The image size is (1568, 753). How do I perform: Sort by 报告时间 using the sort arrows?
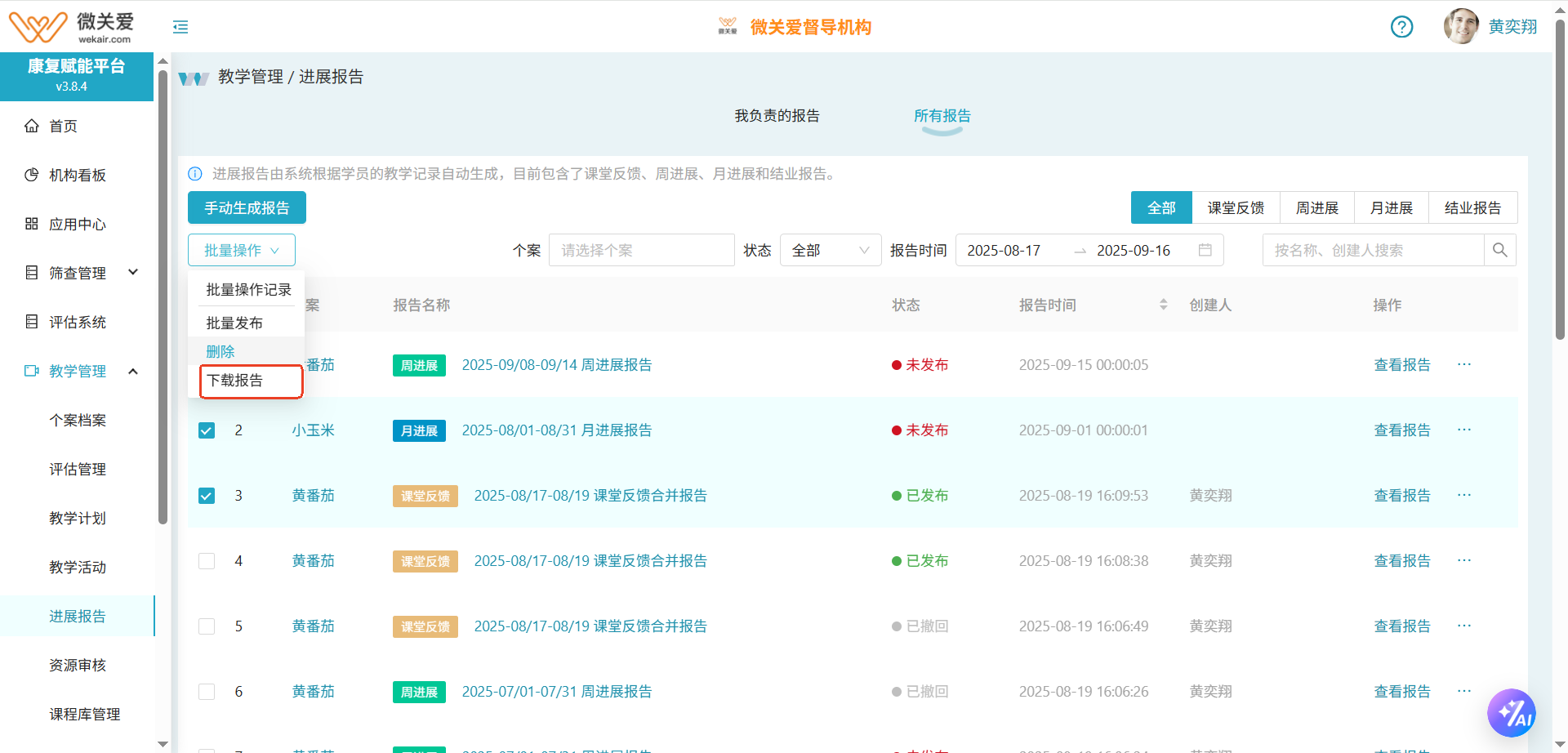coord(1163,304)
